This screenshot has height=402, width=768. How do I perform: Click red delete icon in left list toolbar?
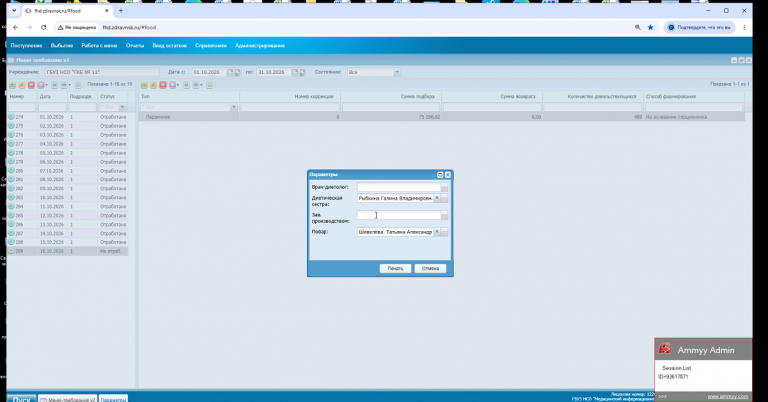pyautogui.click(x=31, y=85)
